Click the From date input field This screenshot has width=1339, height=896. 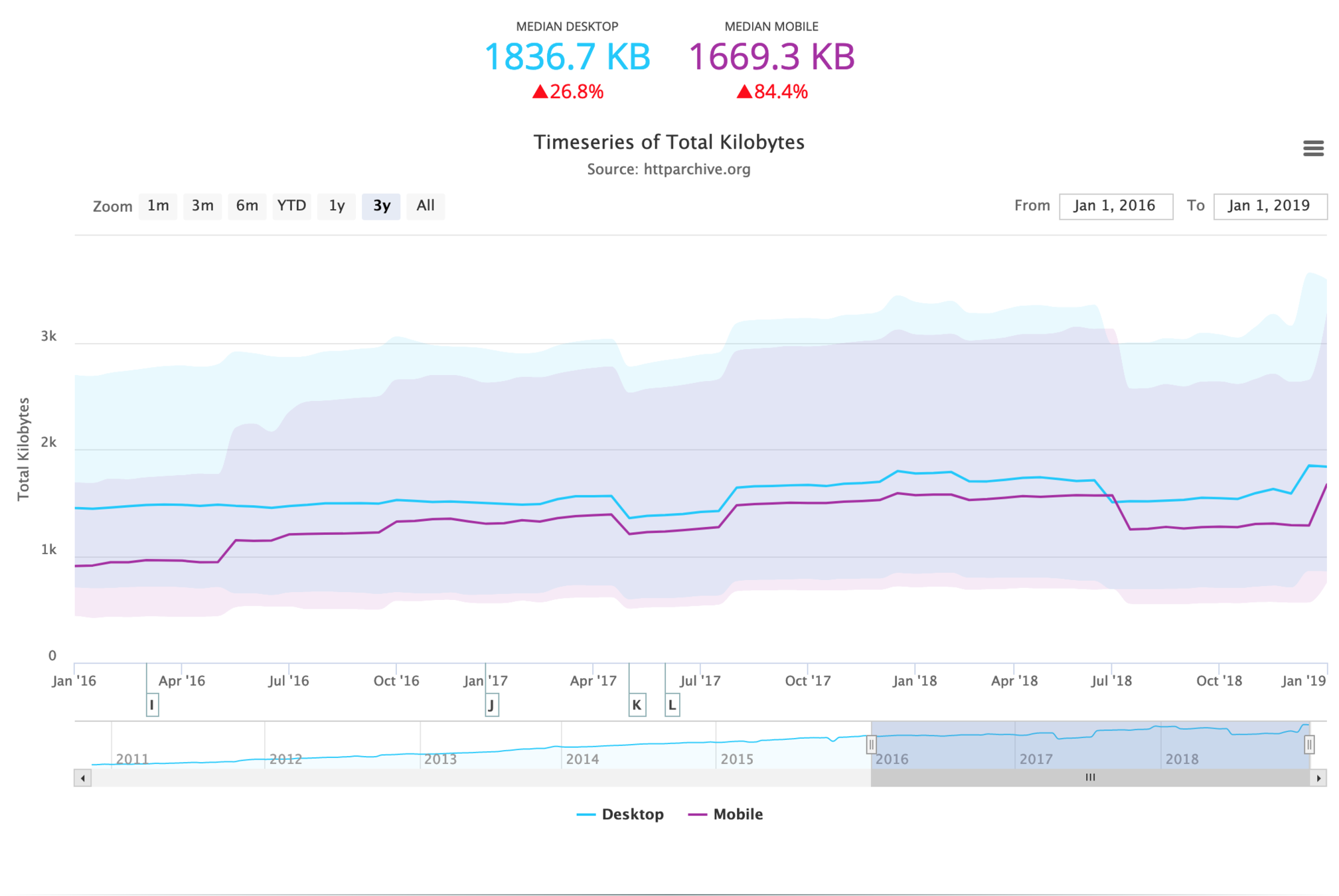[x=1115, y=206]
